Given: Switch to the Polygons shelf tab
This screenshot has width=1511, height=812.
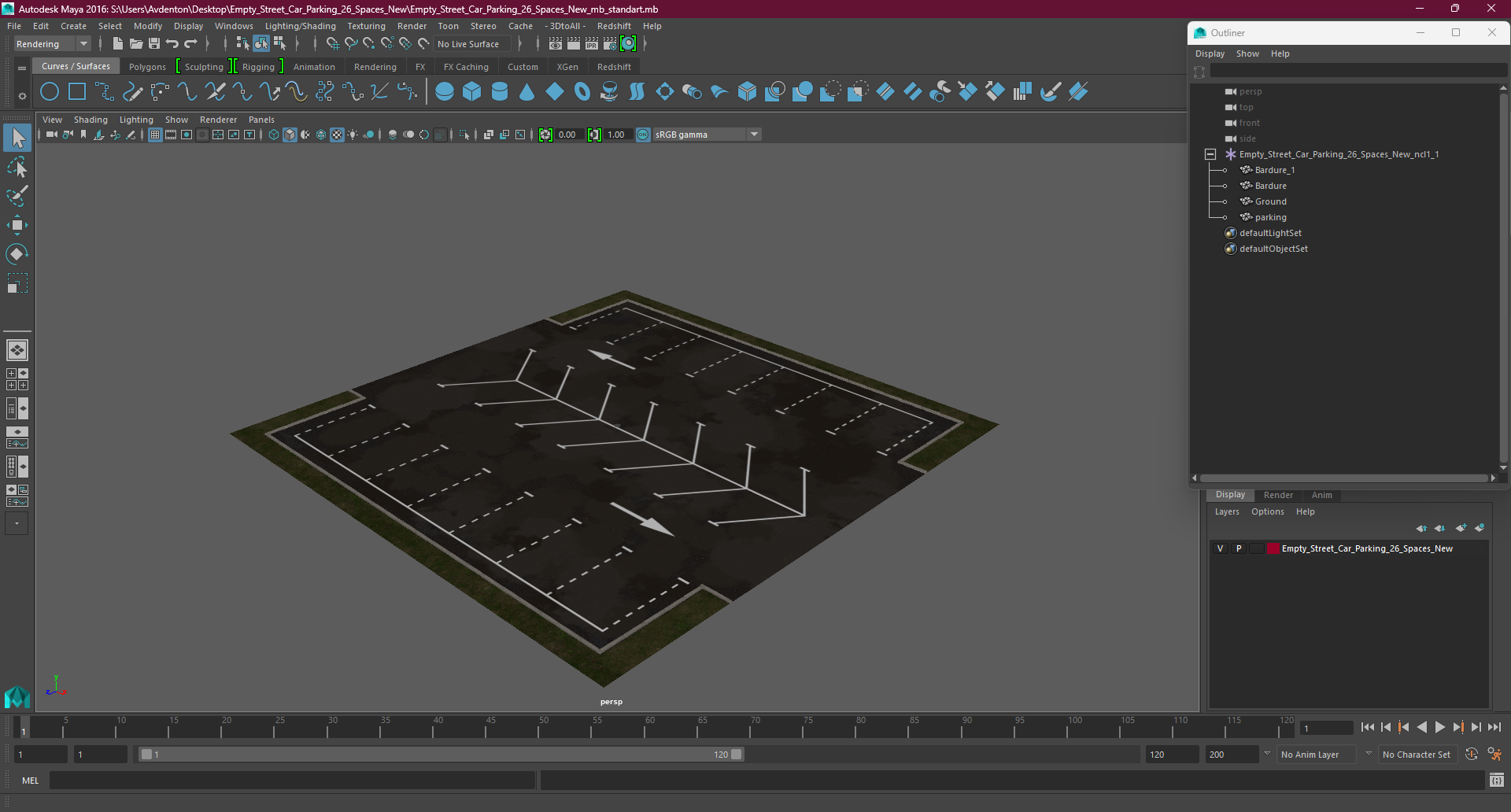Looking at the screenshot, I should (147, 67).
